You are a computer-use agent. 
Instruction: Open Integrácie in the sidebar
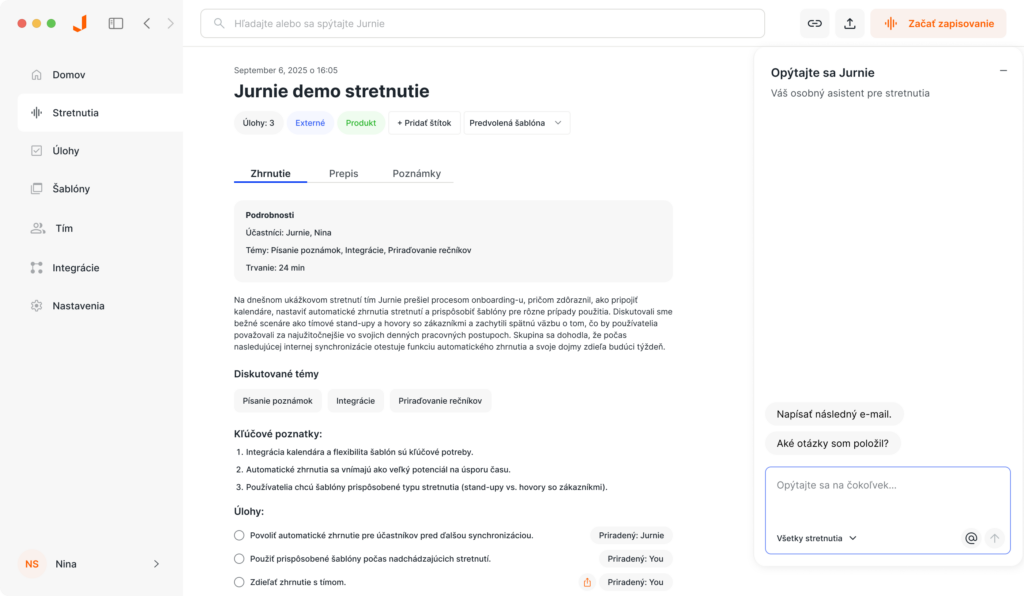pyautogui.click(x=75, y=267)
